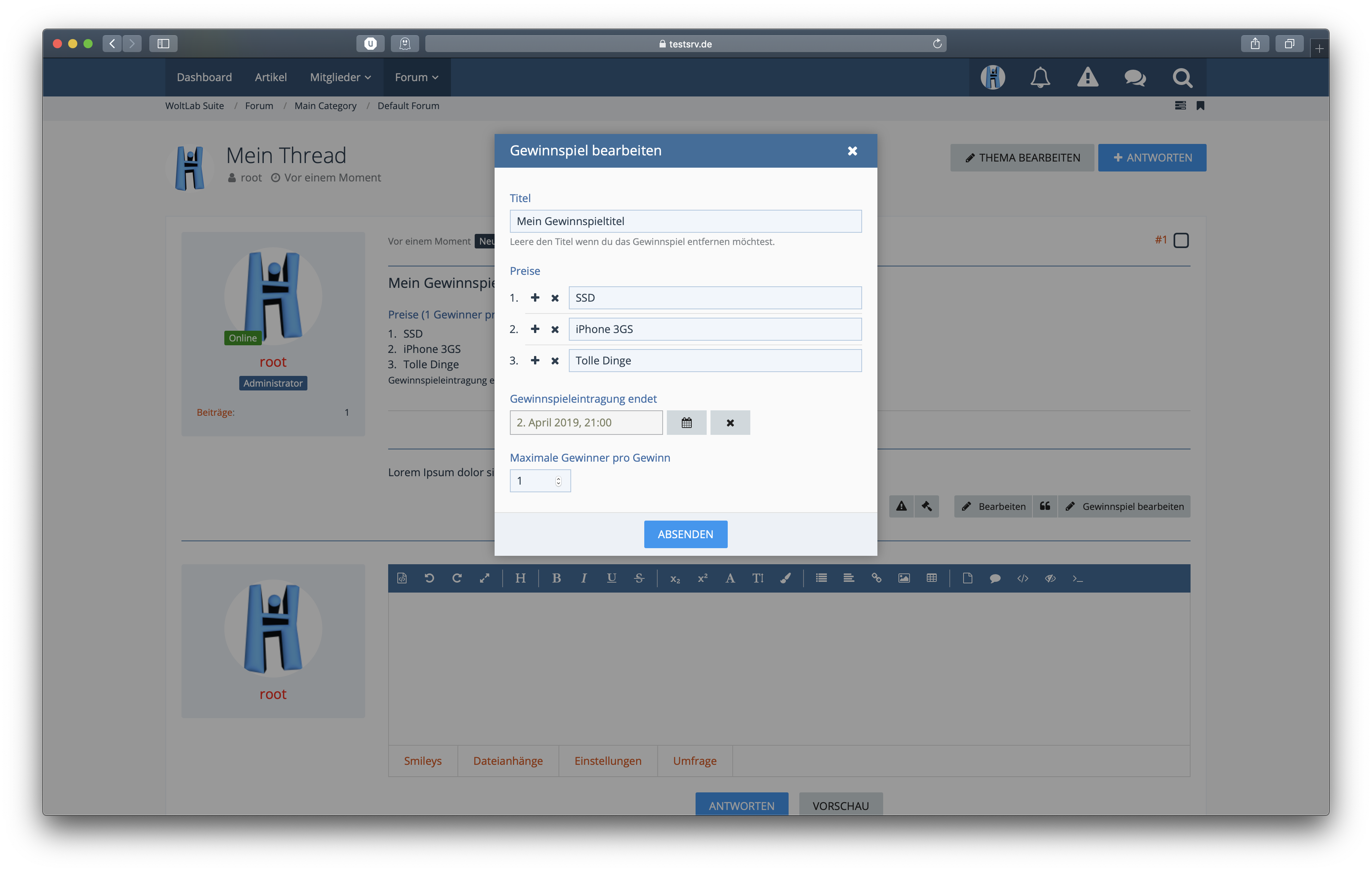The image size is (1372, 872).
Task: Click into the Titel input field
Action: pos(685,221)
